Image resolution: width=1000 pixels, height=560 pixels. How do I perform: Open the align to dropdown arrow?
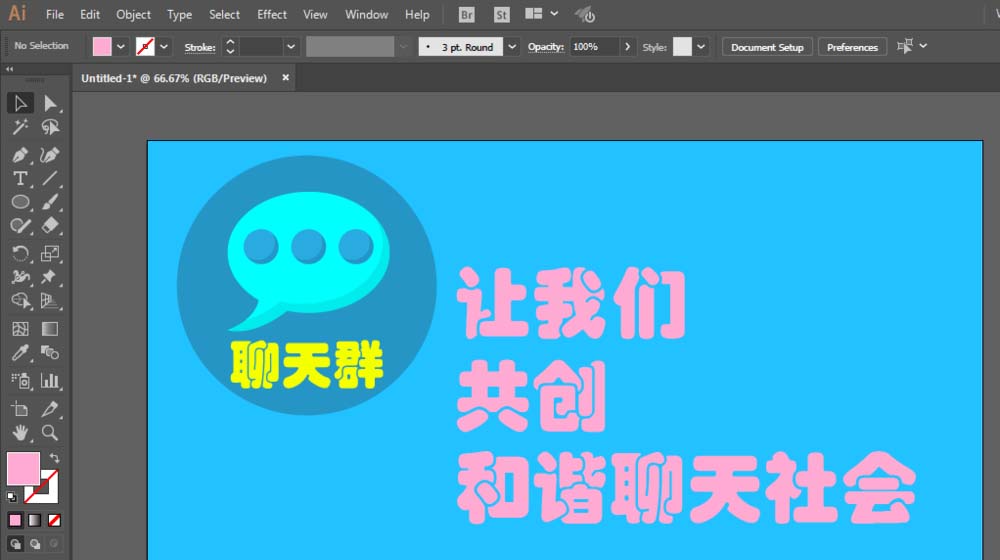tap(923, 46)
